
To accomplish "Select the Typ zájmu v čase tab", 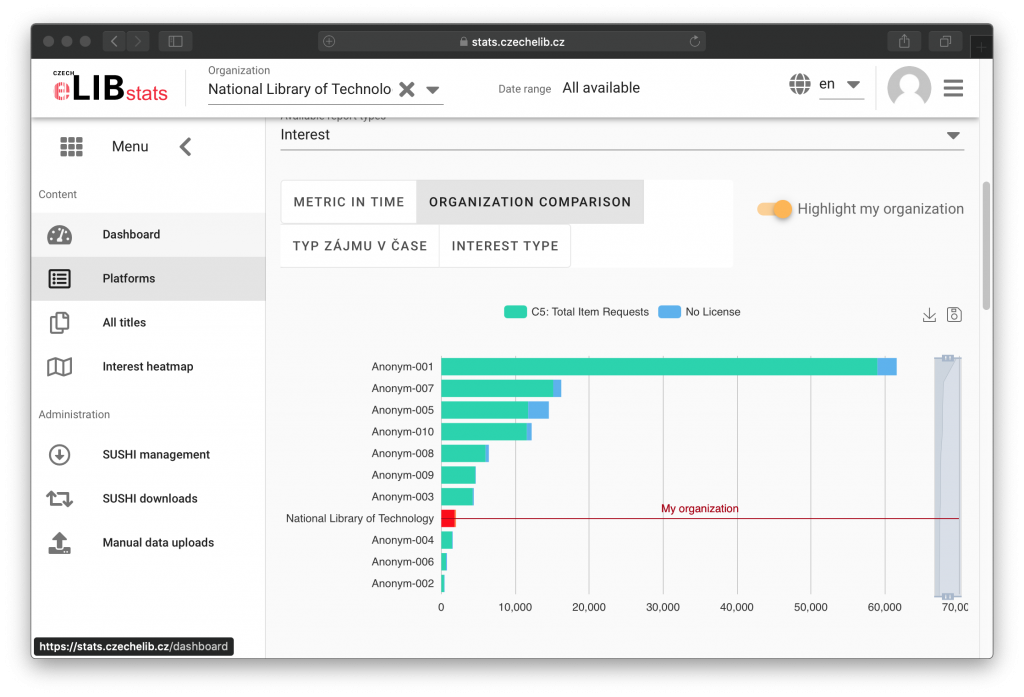I will [x=360, y=246].
